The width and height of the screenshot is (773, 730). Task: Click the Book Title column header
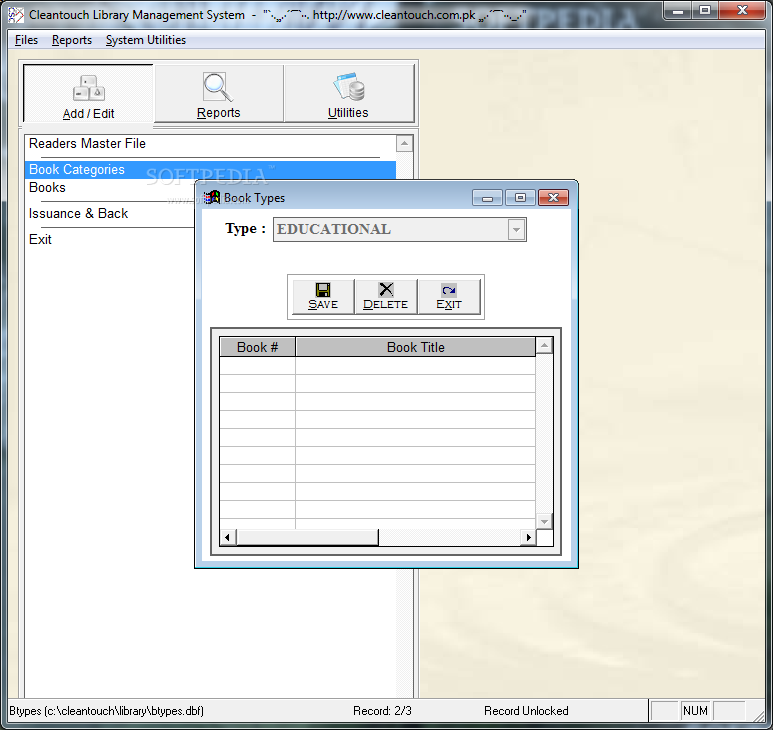(416, 347)
